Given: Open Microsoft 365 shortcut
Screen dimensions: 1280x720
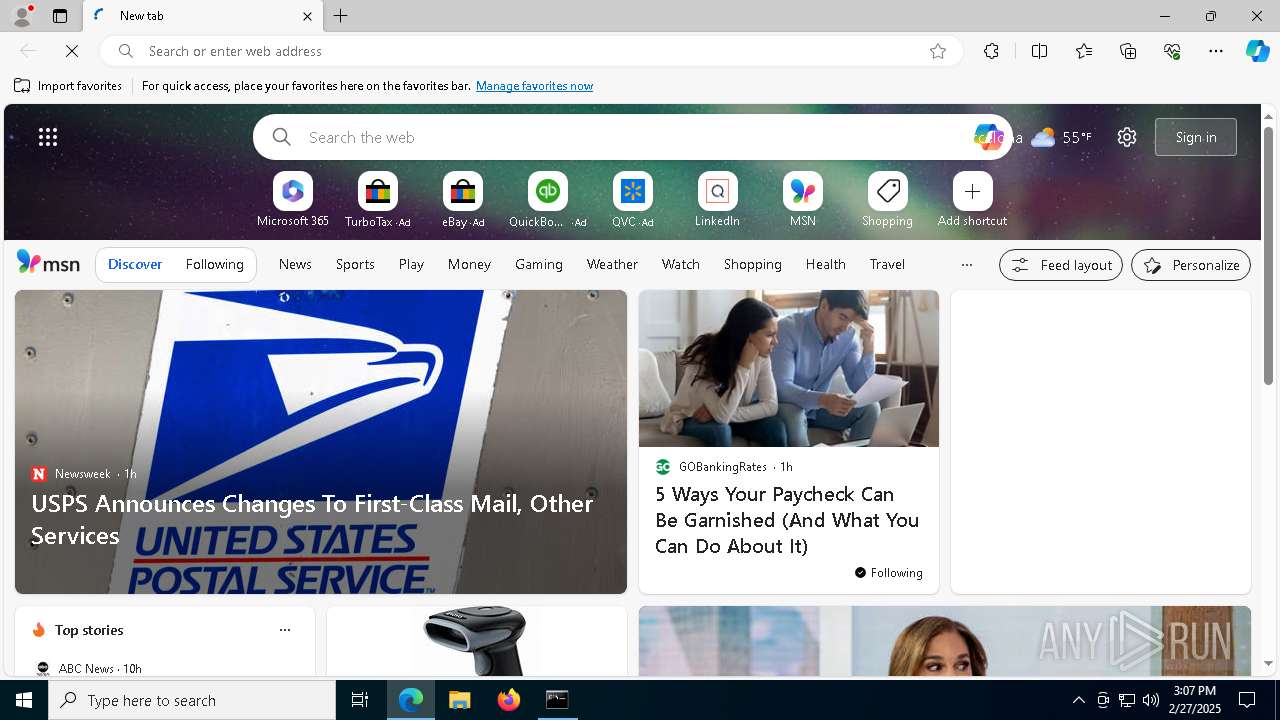Looking at the screenshot, I should [292, 200].
